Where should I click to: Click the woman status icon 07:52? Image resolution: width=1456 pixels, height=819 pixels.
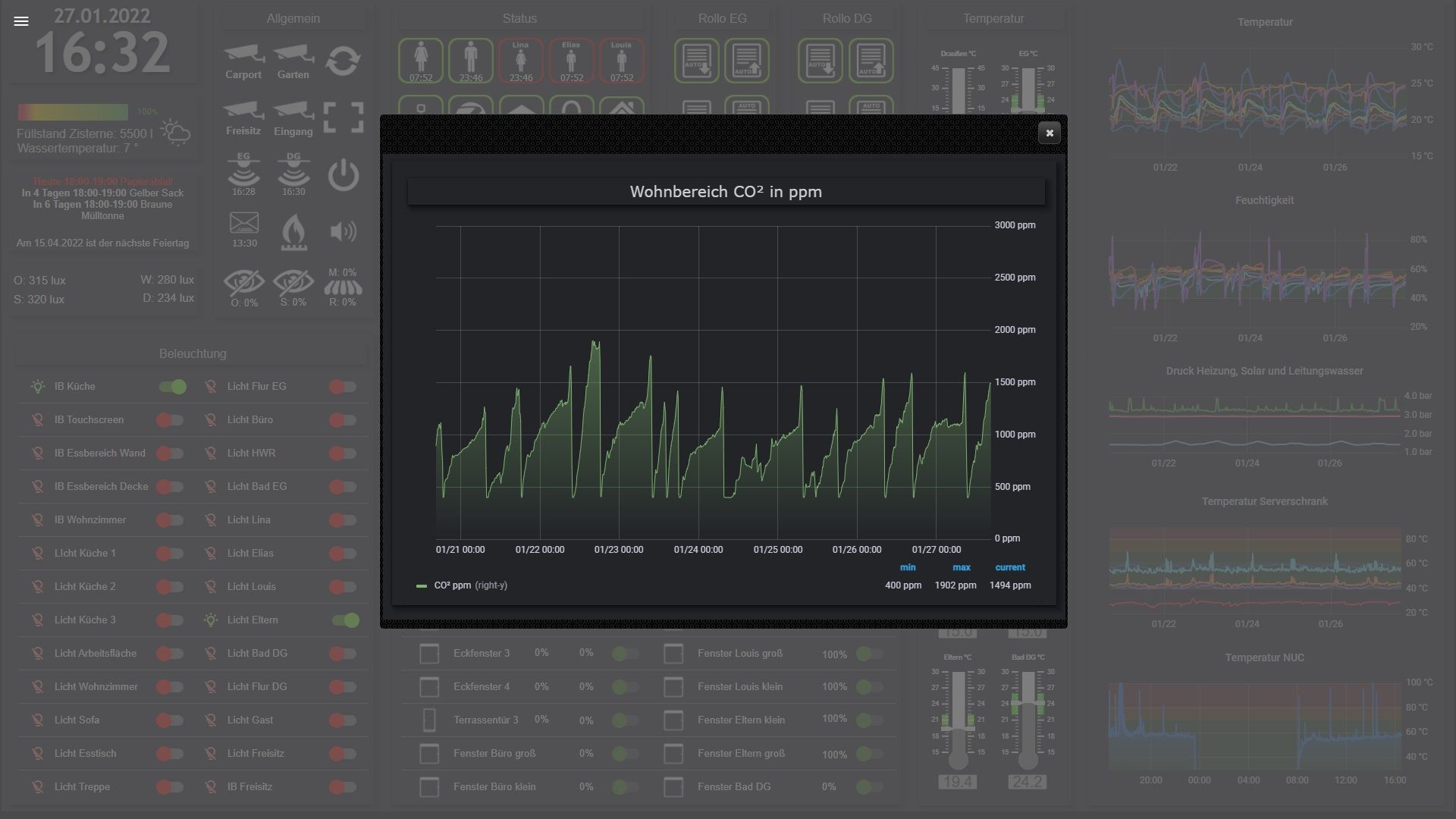click(421, 61)
